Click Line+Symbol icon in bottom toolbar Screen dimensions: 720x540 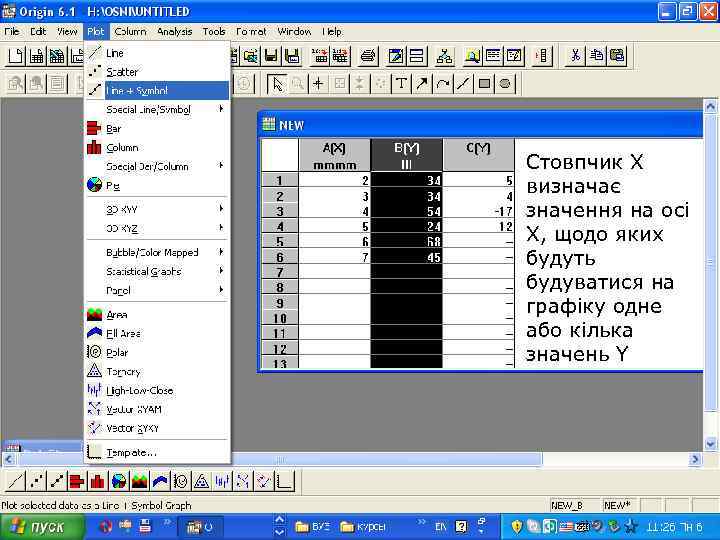pos(56,481)
